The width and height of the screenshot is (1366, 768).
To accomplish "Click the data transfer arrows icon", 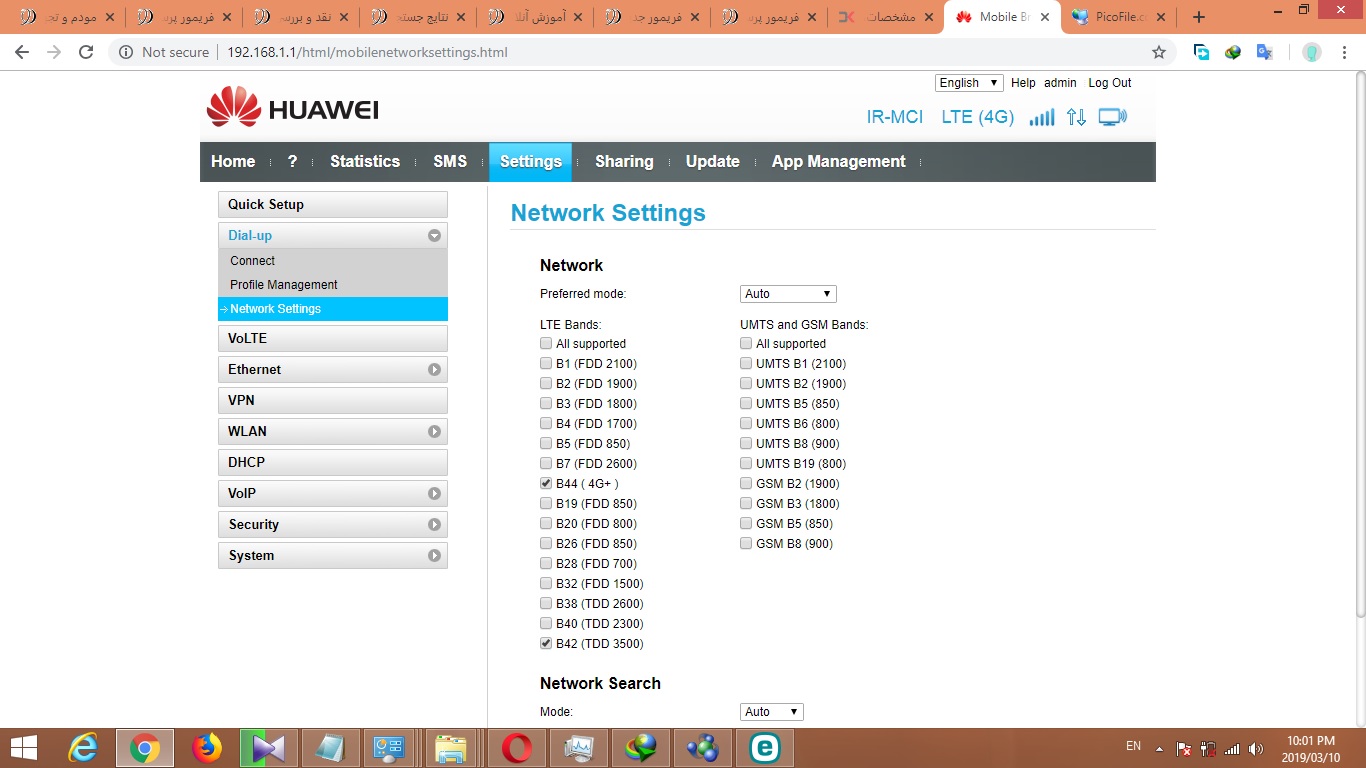I will (1076, 117).
